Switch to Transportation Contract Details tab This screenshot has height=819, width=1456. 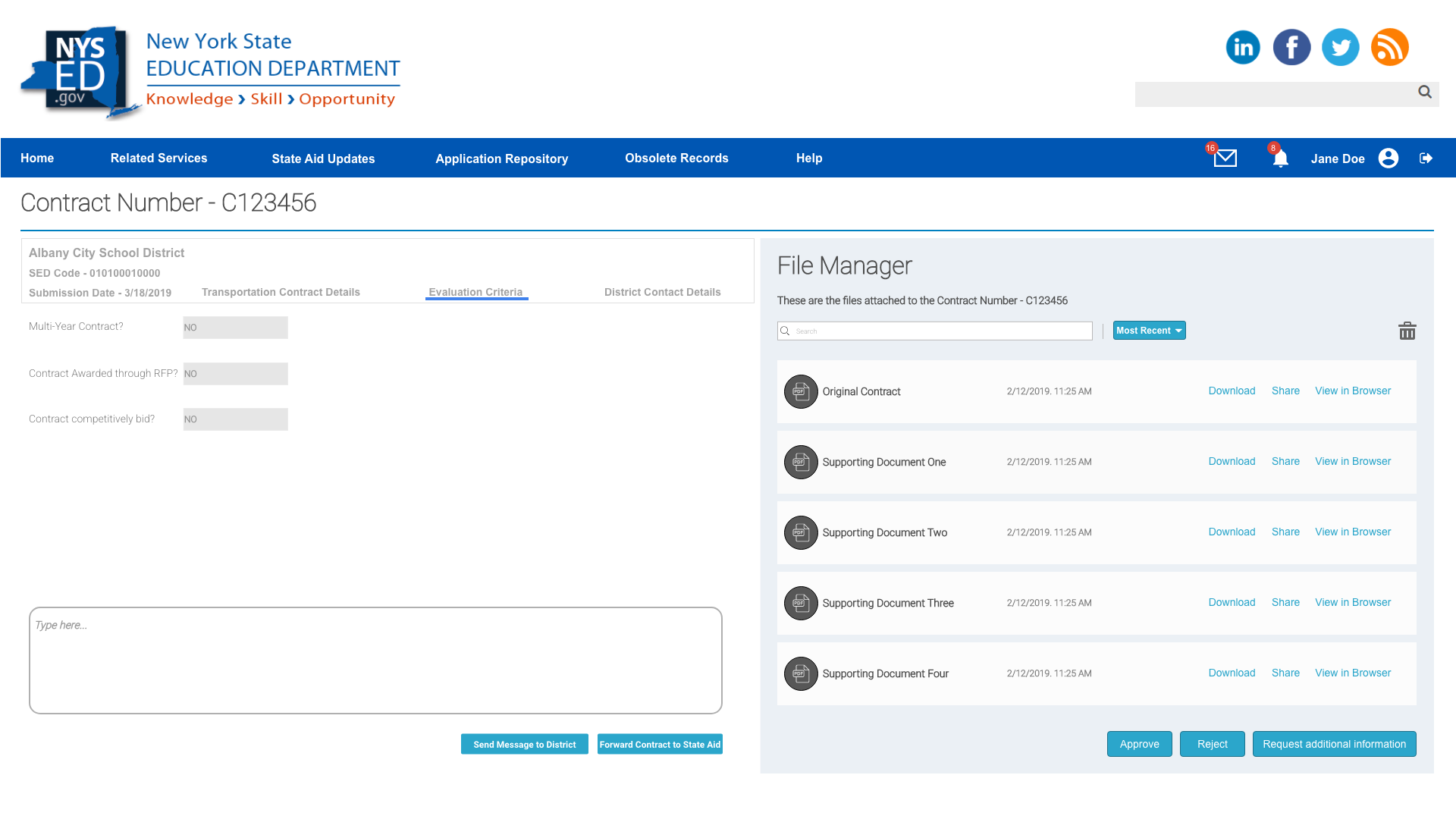coord(281,292)
